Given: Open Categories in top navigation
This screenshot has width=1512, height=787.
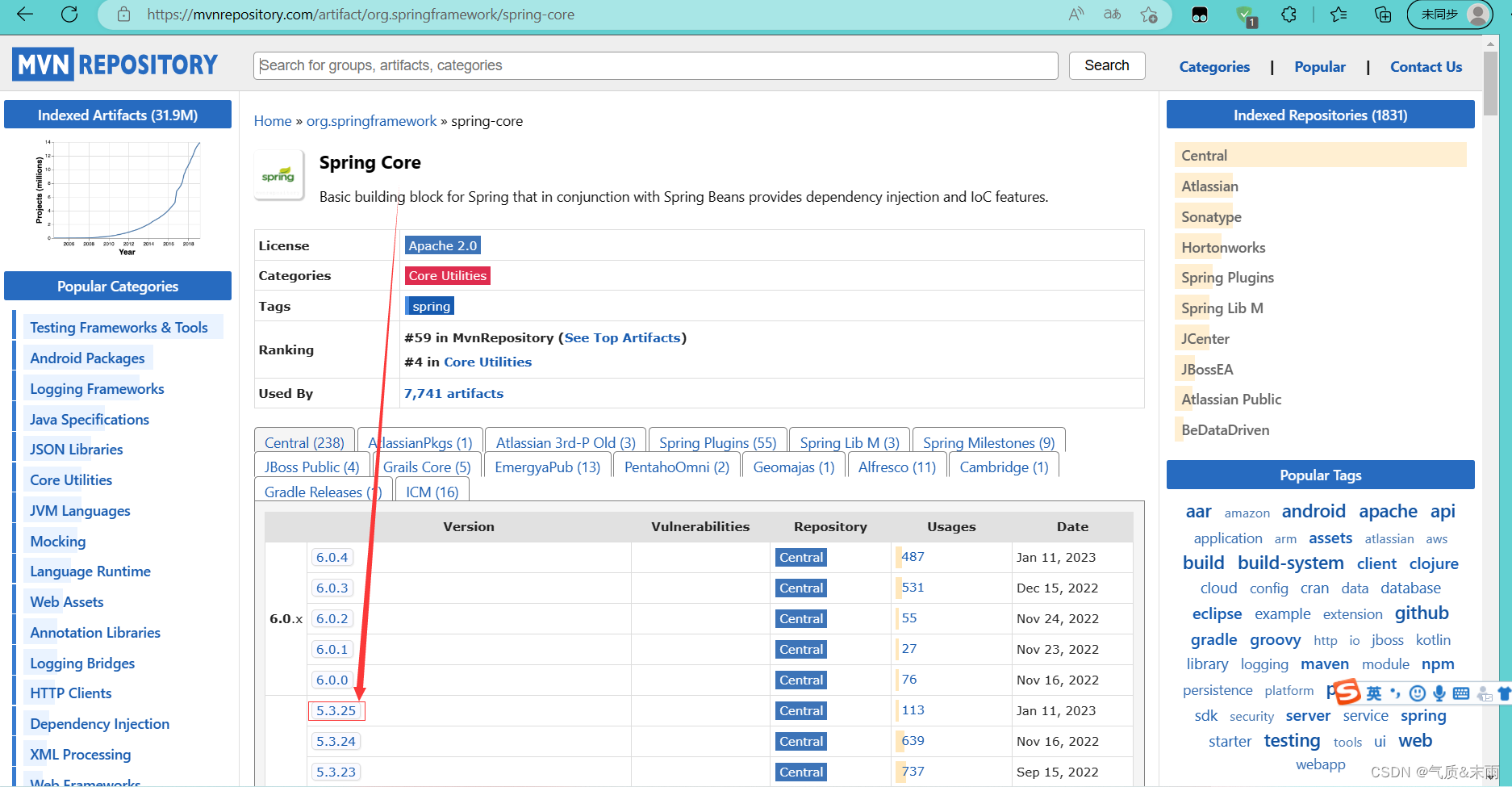Looking at the screenshot, I should pos(1214,67).
